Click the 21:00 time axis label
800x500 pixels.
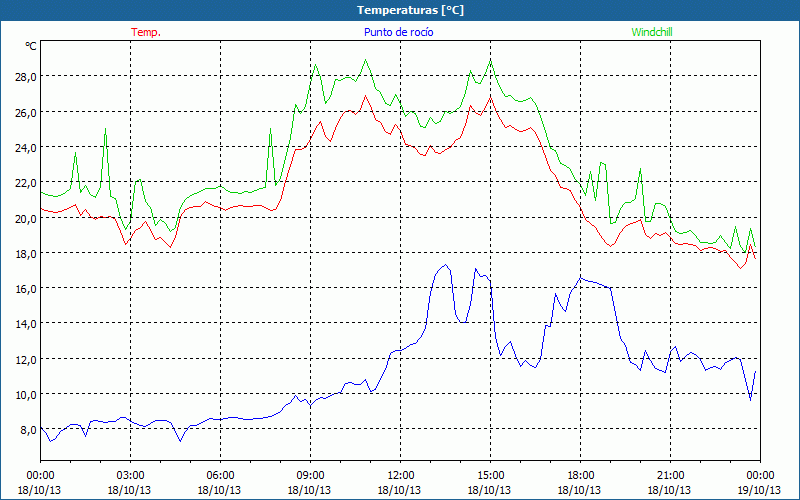point(670,475)
